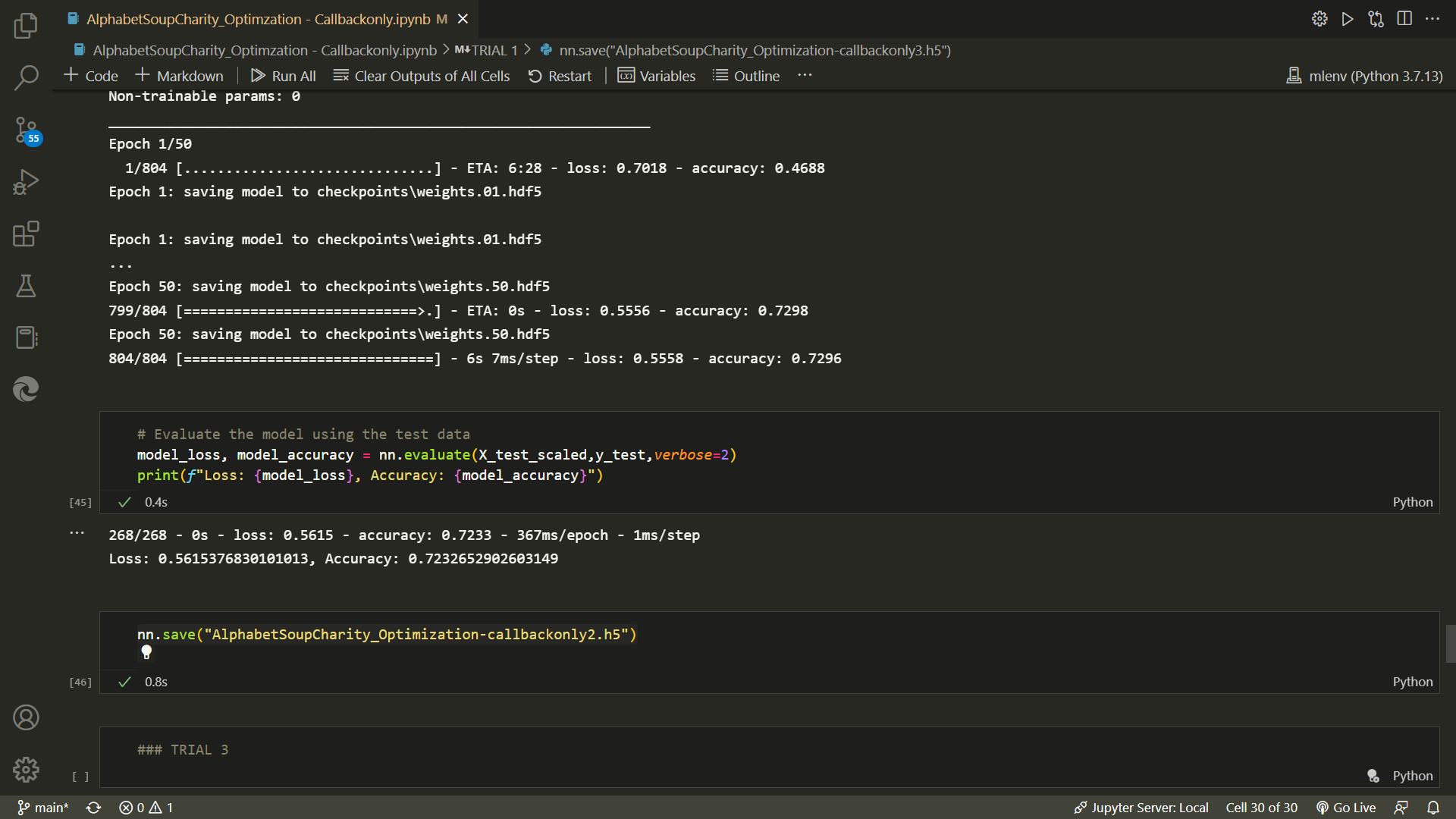The width and height of the screenshot is (1456, 819).
Task: Select the mlenv Python 3.7.13 kernel picker
Action: point(1365,76)
